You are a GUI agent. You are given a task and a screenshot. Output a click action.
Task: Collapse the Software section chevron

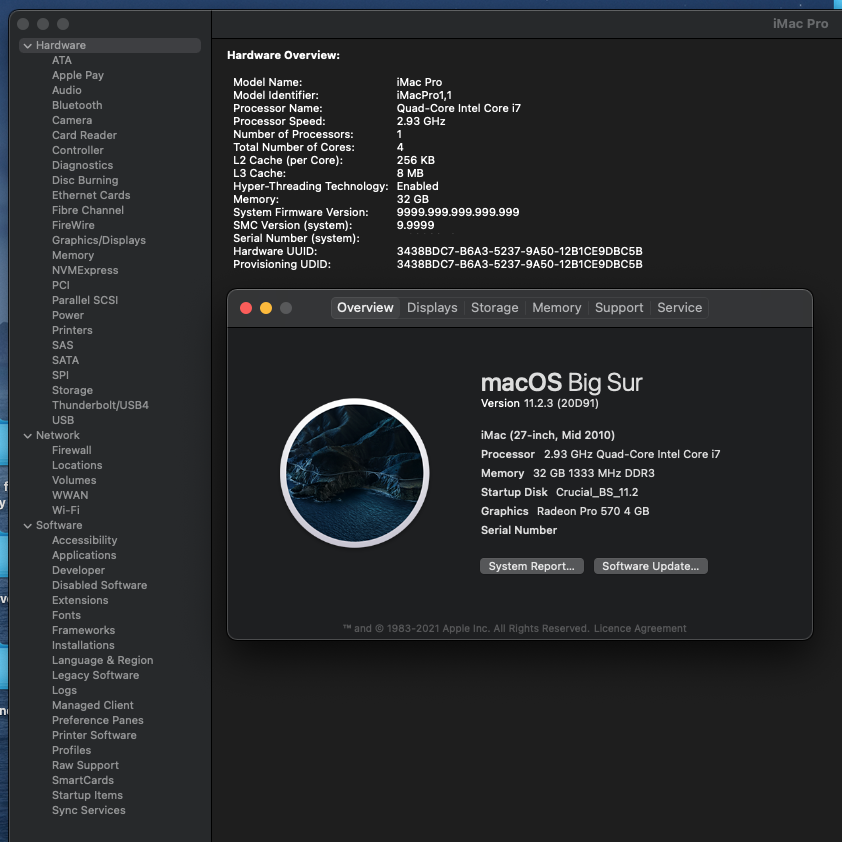pos(27,526)
